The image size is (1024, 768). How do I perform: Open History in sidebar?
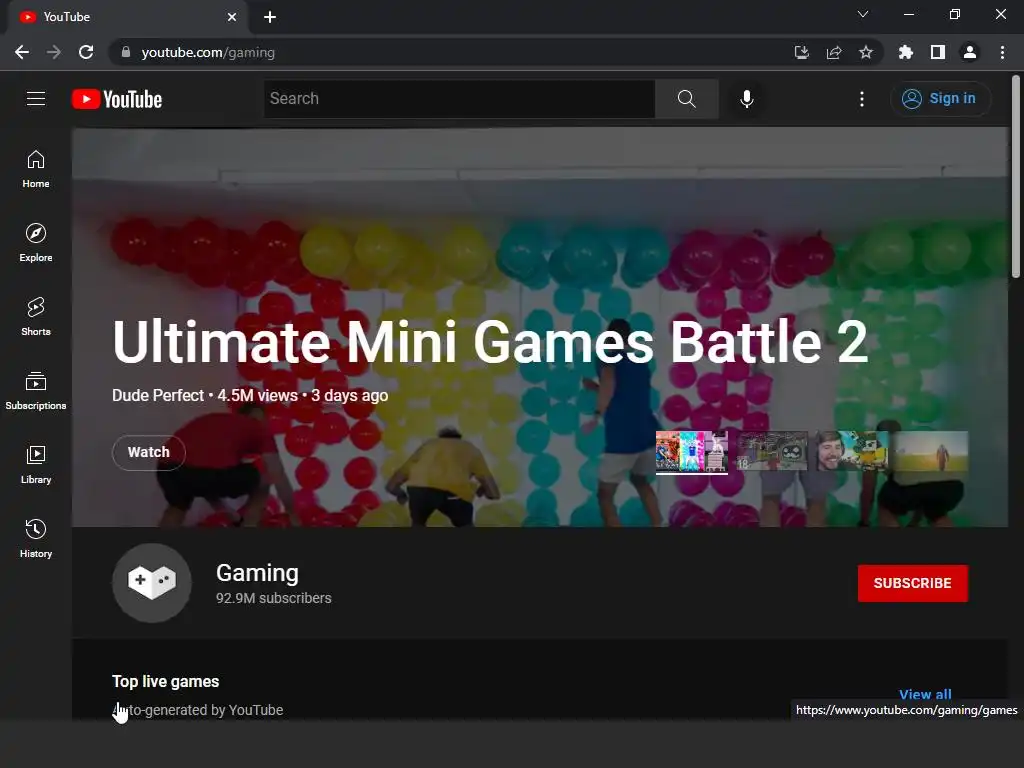coord(36,538)
